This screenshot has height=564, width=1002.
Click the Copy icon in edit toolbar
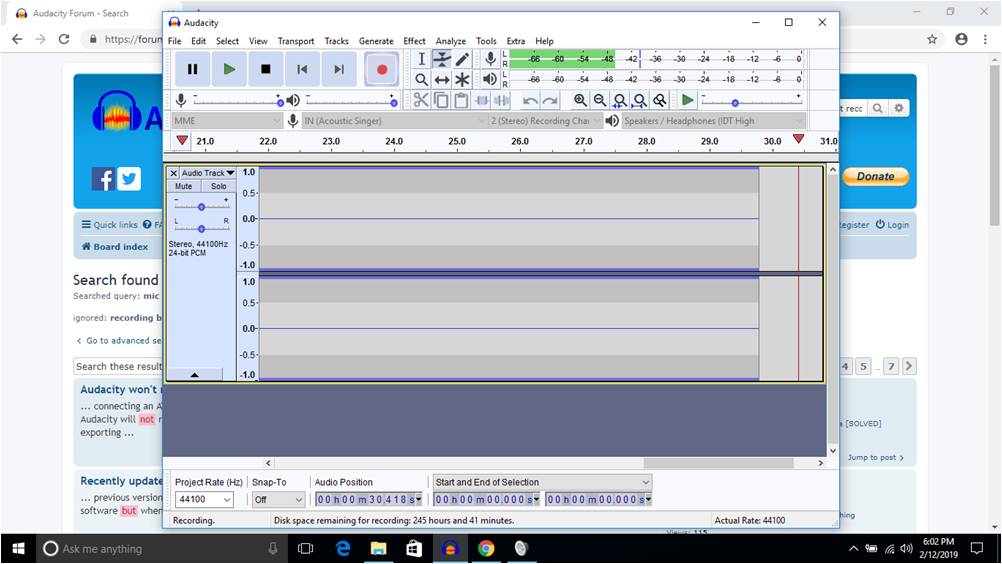point(441,100)
